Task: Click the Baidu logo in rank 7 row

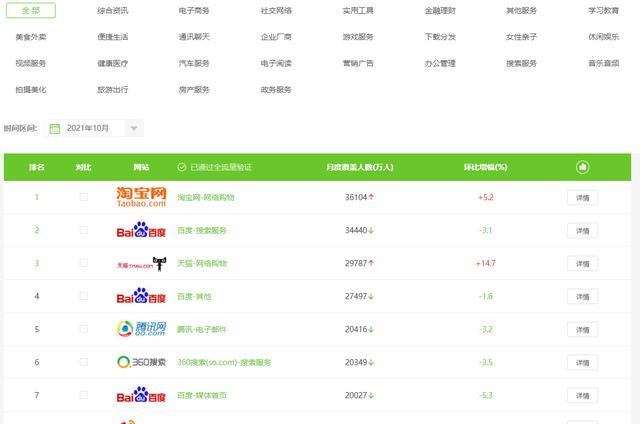Action: coord(141,395)
